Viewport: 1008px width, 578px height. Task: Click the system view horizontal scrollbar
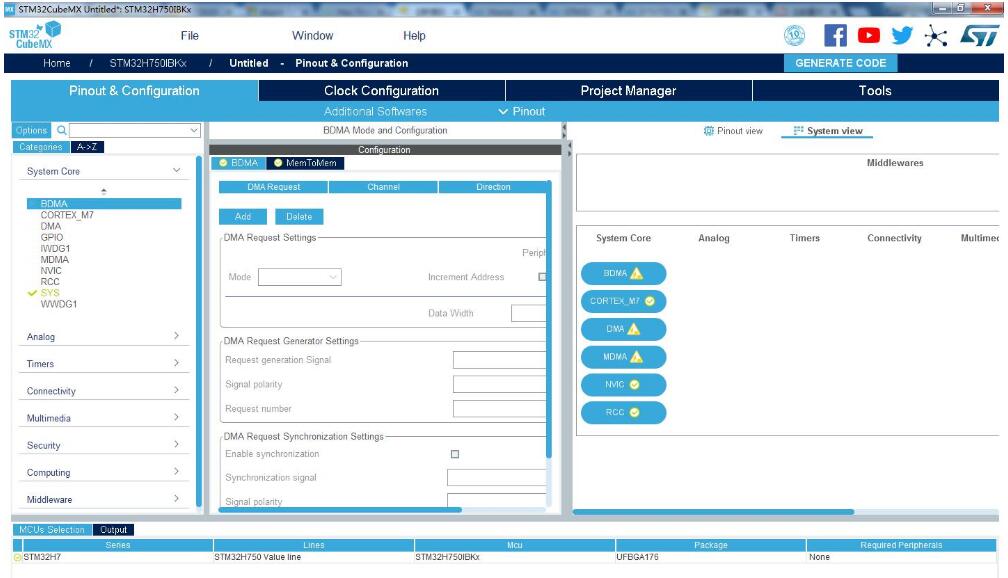[x=714, y=512]
